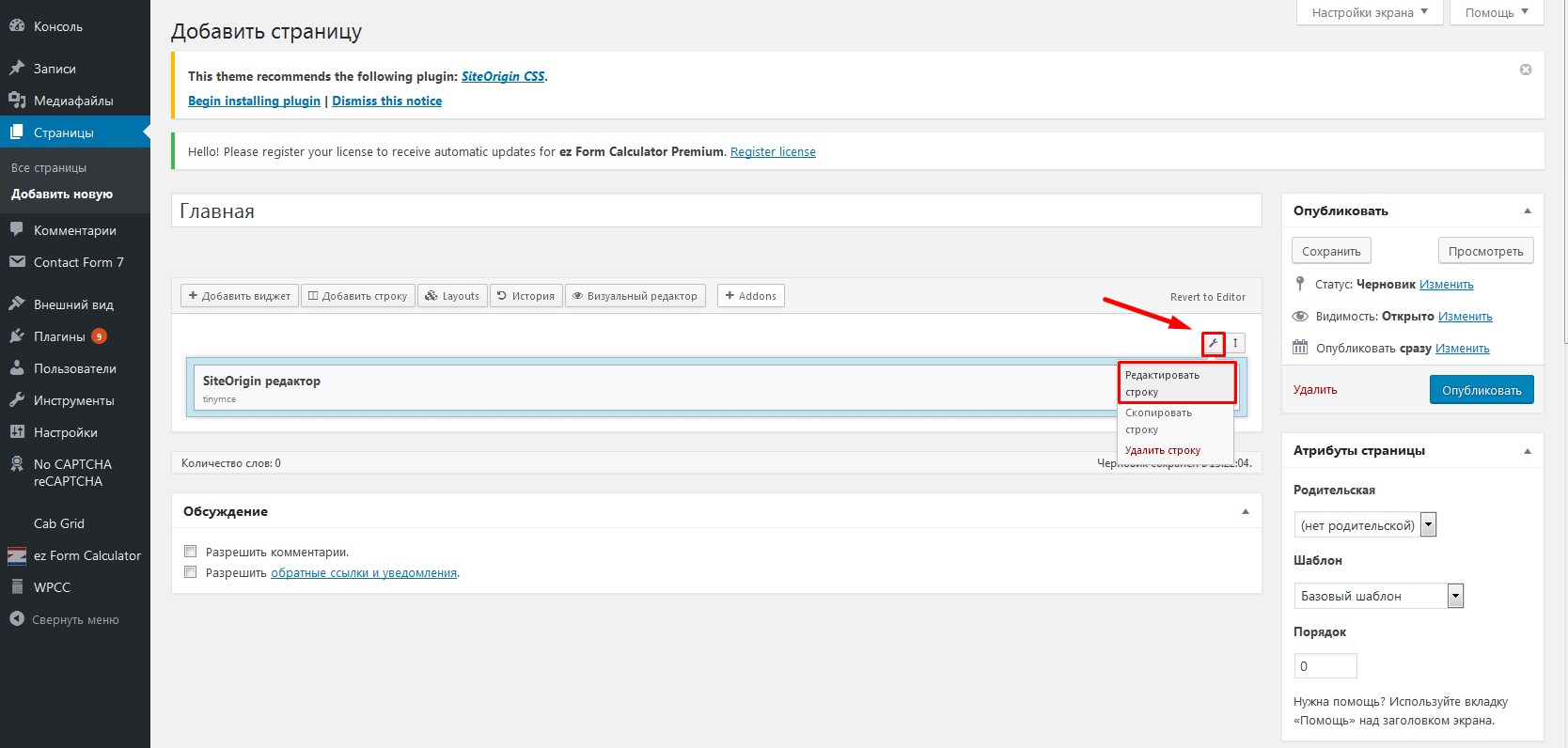Toggle Разрешить комментарии checkbox
Image resolution: width=1568 pixels, height=748 pixels.
(x=191, y=552)
